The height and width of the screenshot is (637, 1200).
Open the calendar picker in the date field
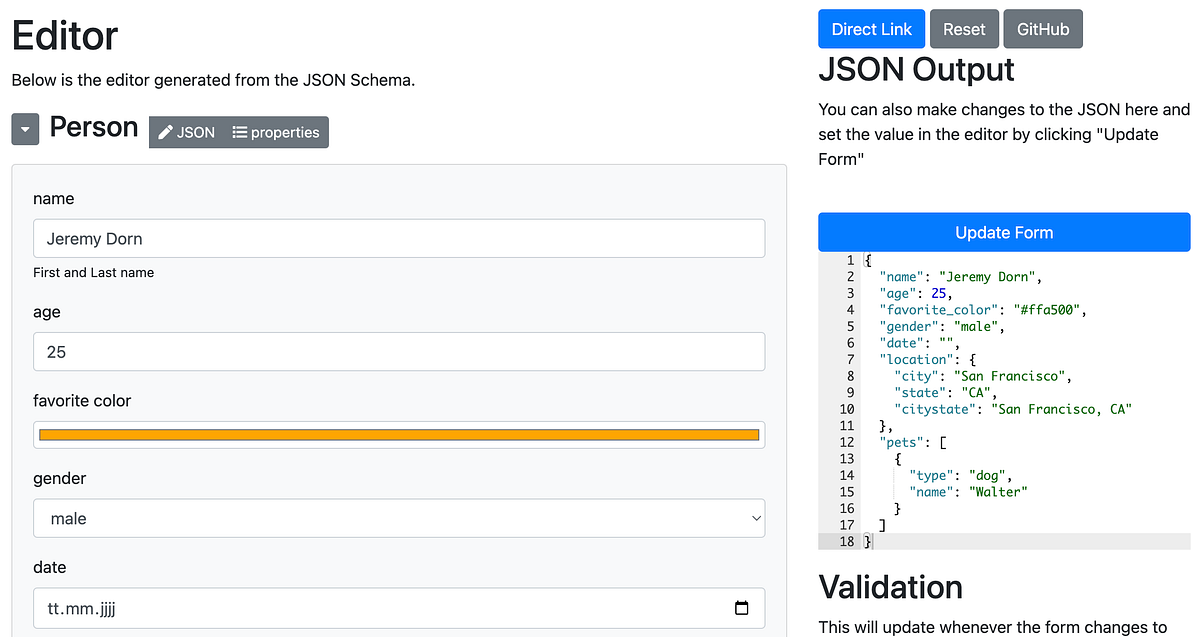741,608
